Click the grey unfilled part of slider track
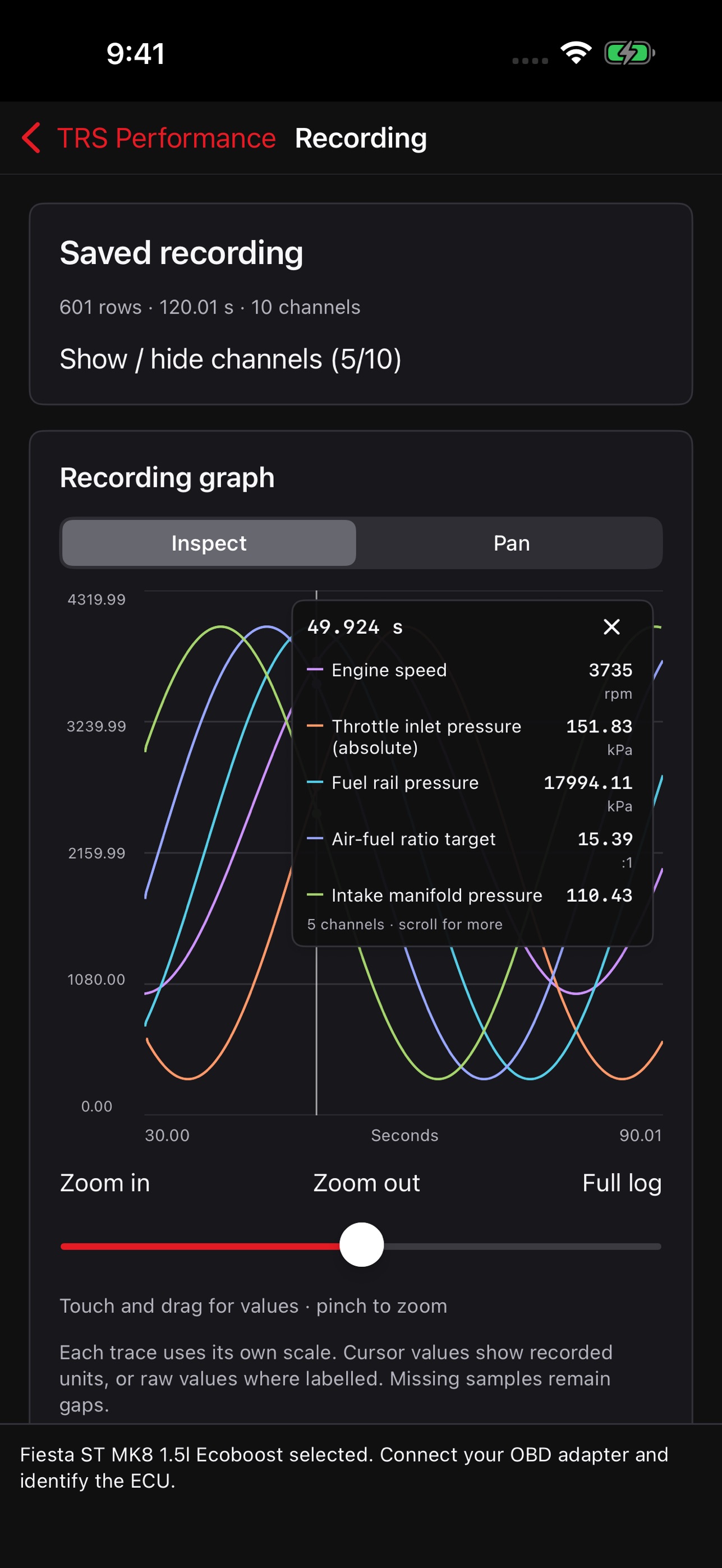 pyautogui.click(x=522, y=1246)
